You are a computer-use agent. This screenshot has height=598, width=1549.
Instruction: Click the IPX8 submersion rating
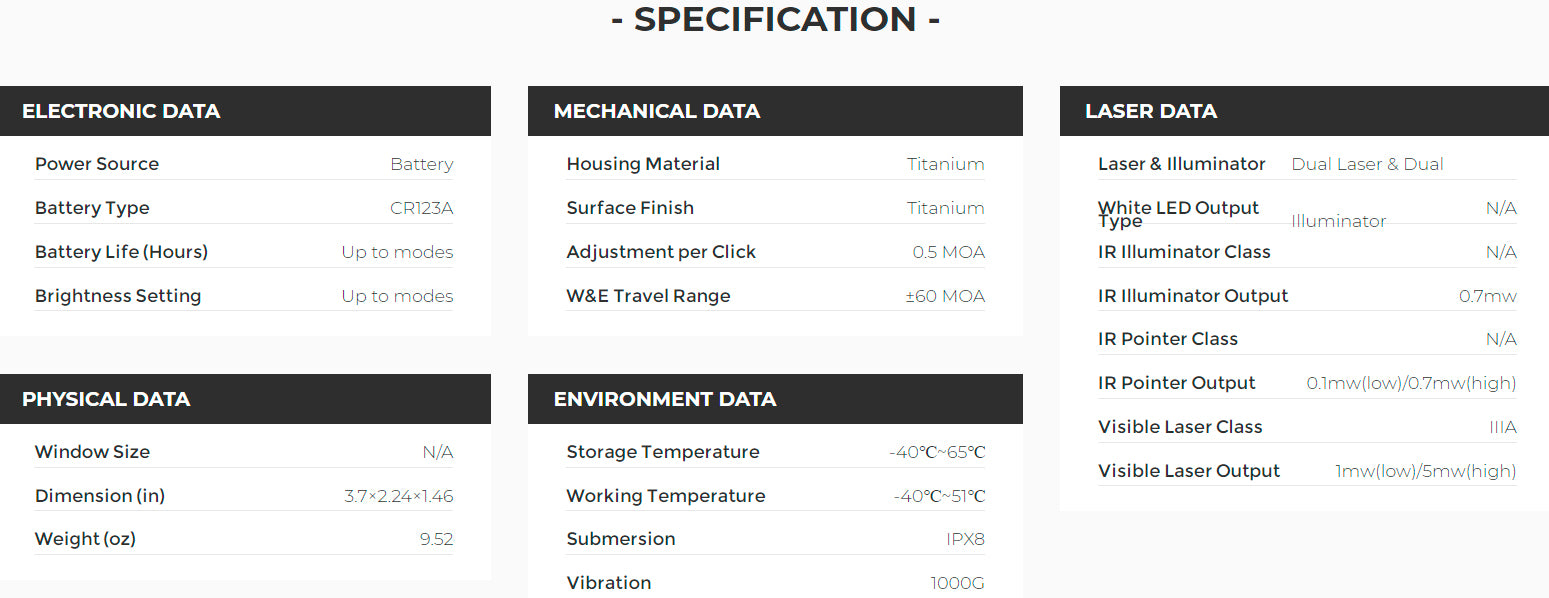click(x=965, y=539)
